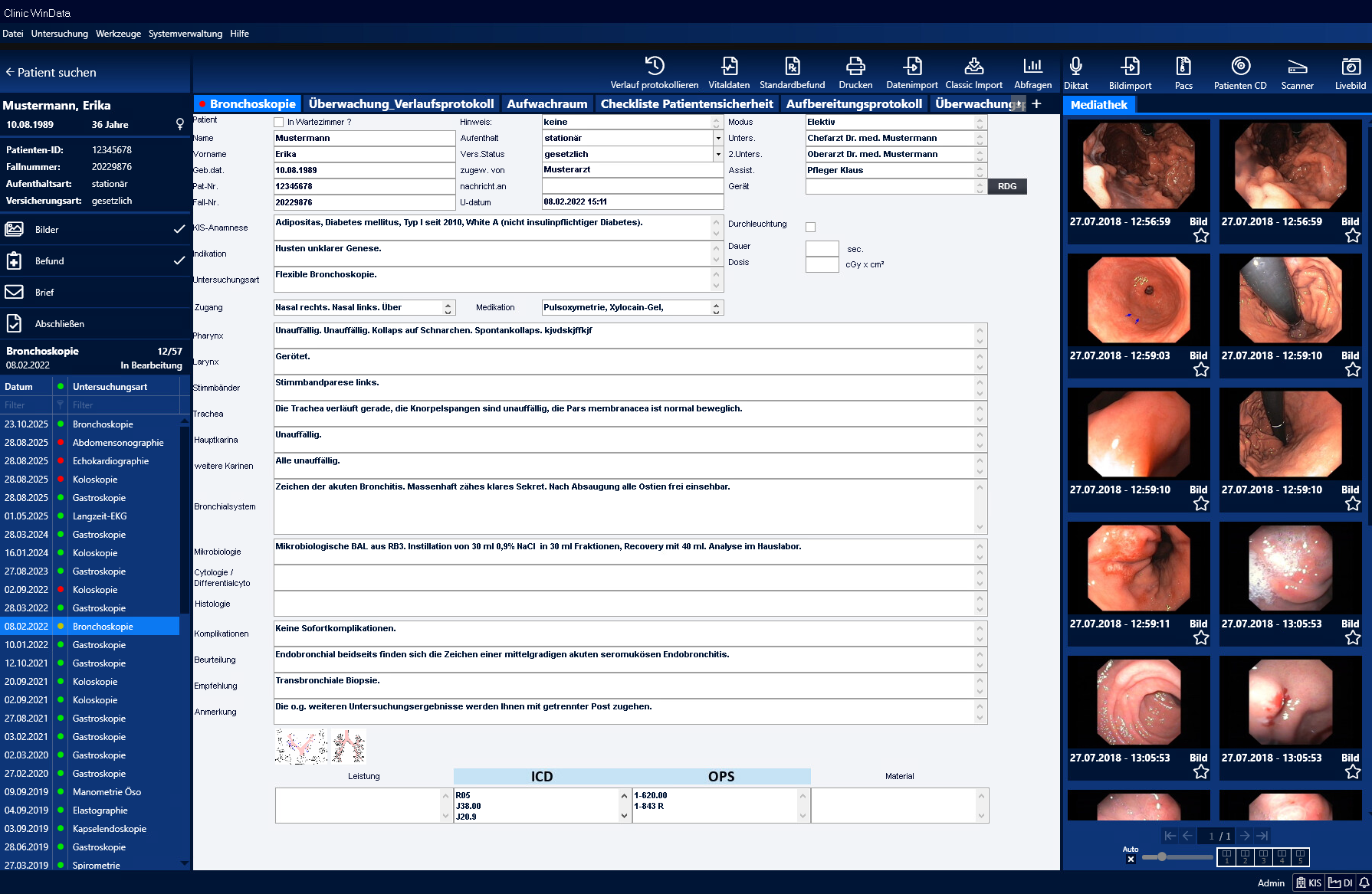
Task: Launch the Livebild camera
Action: pyautogui.click(x=1350, y=67)
